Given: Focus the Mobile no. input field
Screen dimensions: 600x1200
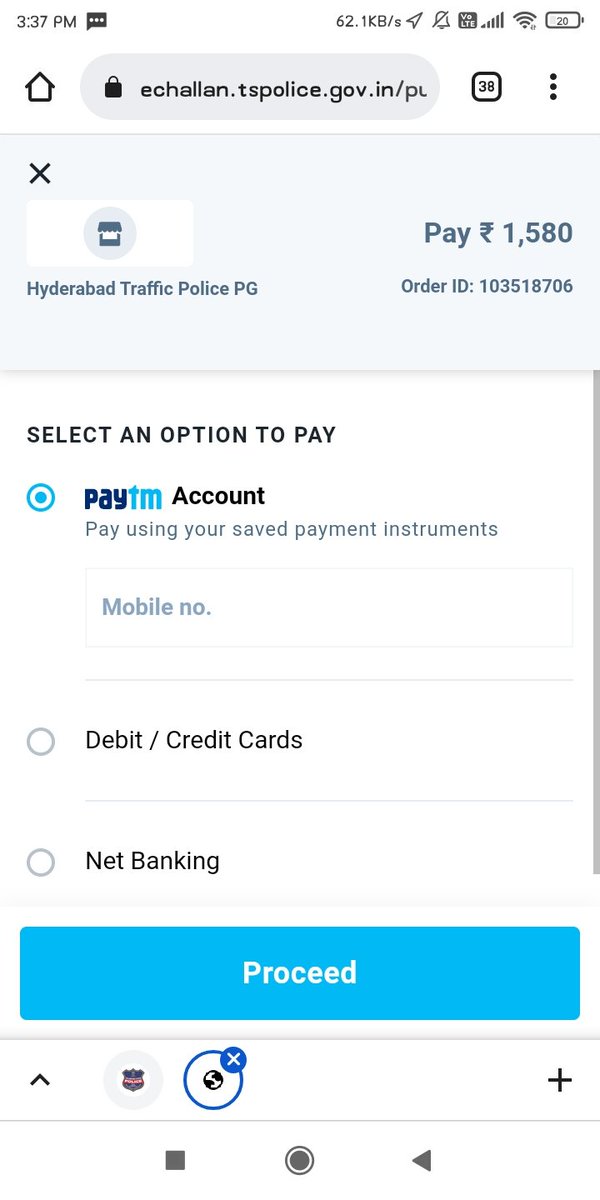Looking at the screenshot, I should (329, 607).
